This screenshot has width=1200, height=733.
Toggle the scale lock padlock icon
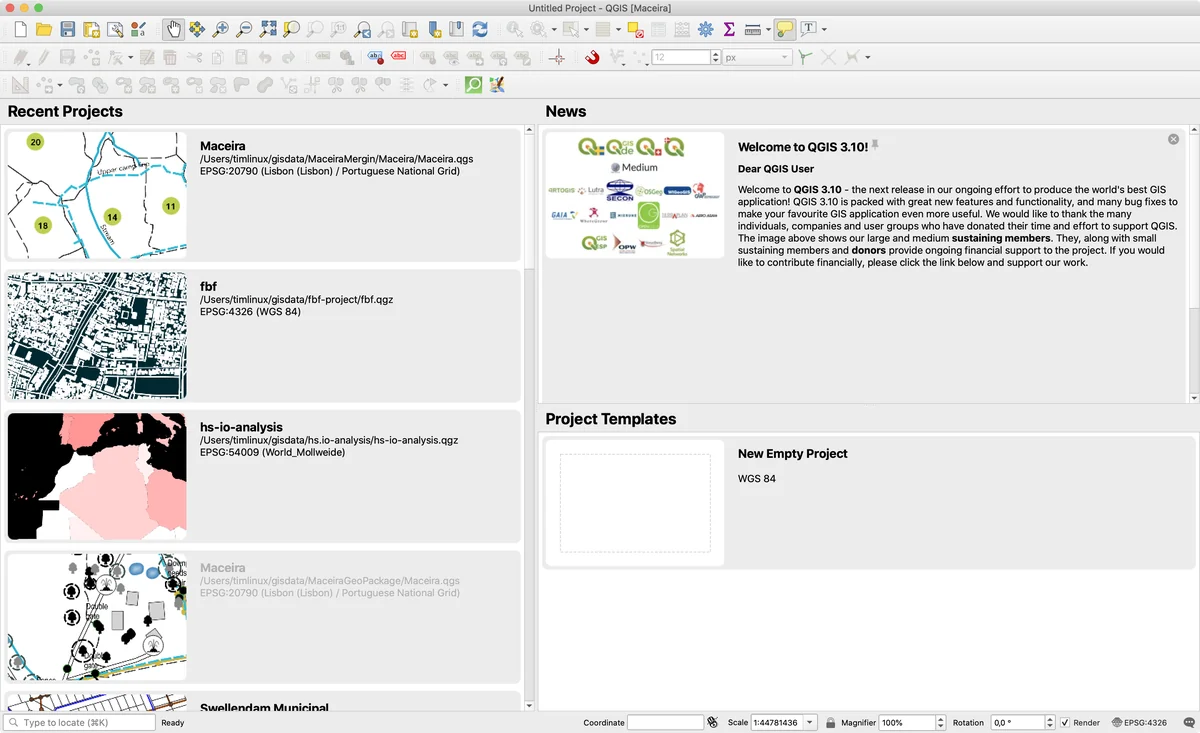tap(830, 722)
